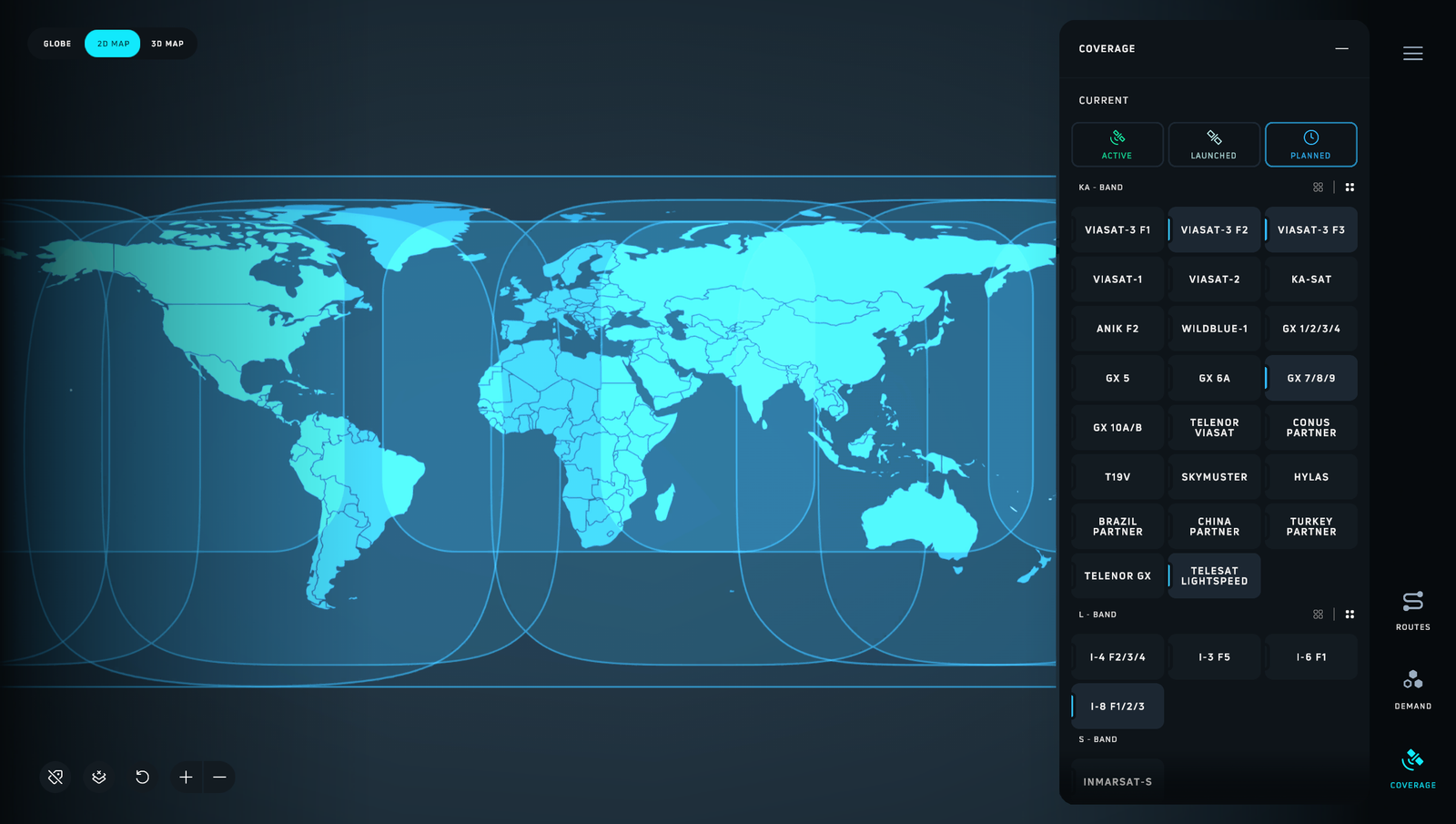Toggle ViaSat-3 F2 coverage
The image size is (1456, 824).
click(x=1214, y=230)
